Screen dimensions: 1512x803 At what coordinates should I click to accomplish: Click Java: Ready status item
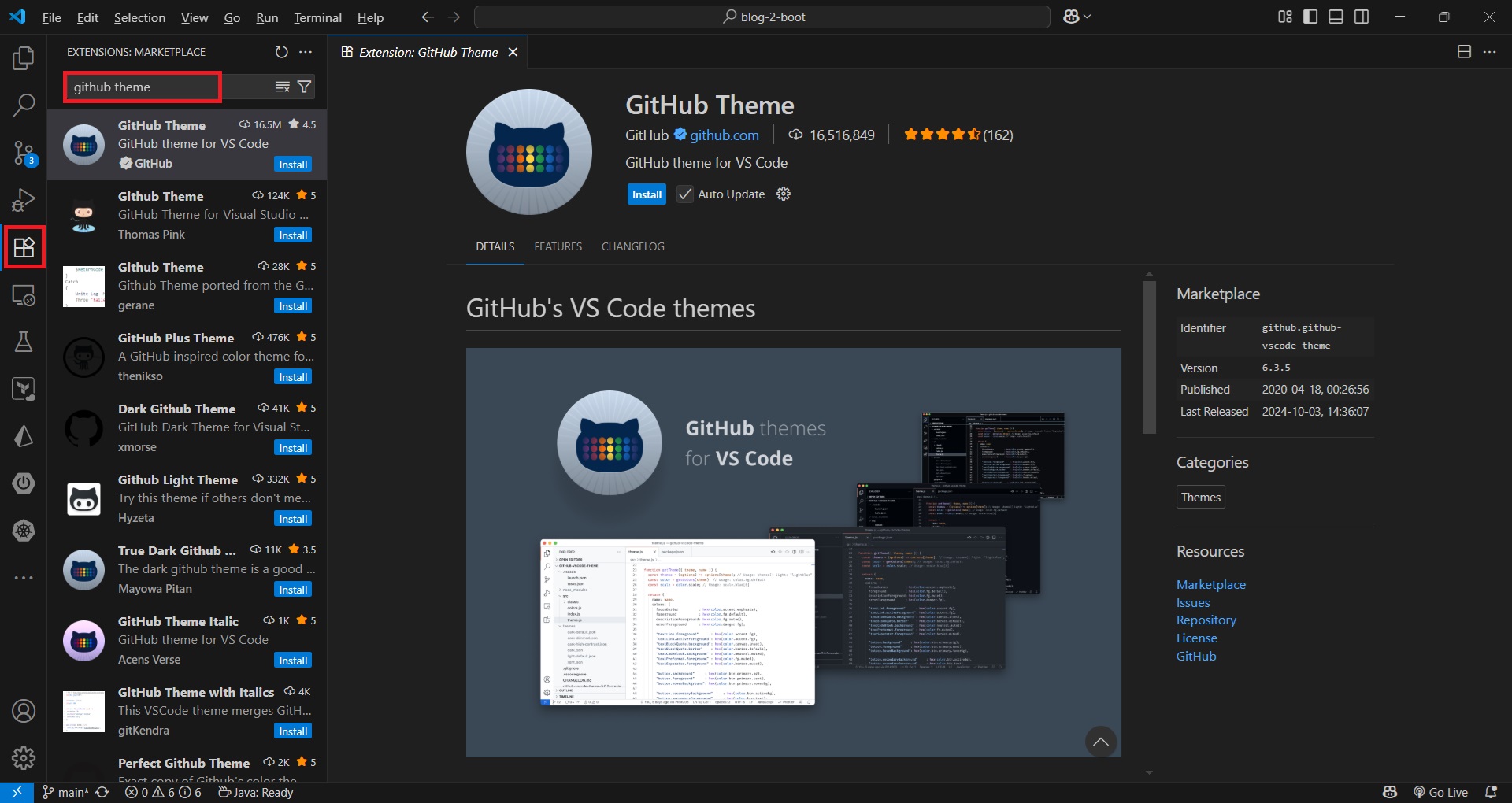coord(255,792)
